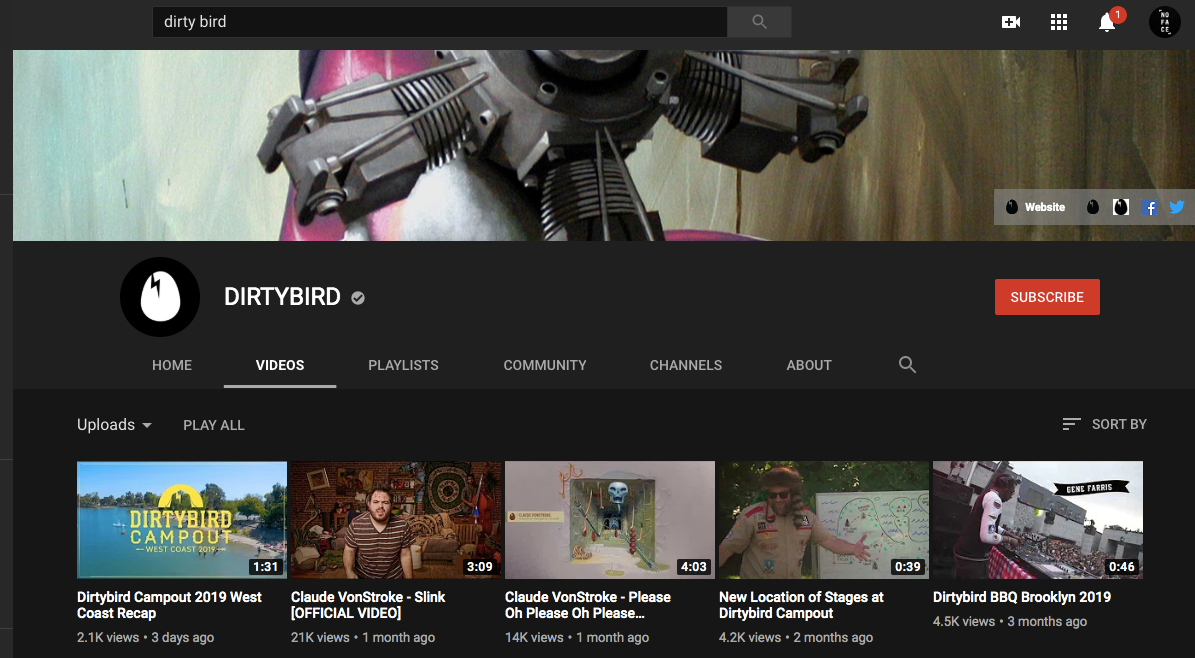The height and width of the screenshot is (658, 1195).
Task: Open the SORT BY menu
Action: pyautogui.click(x=1105, y=424)
